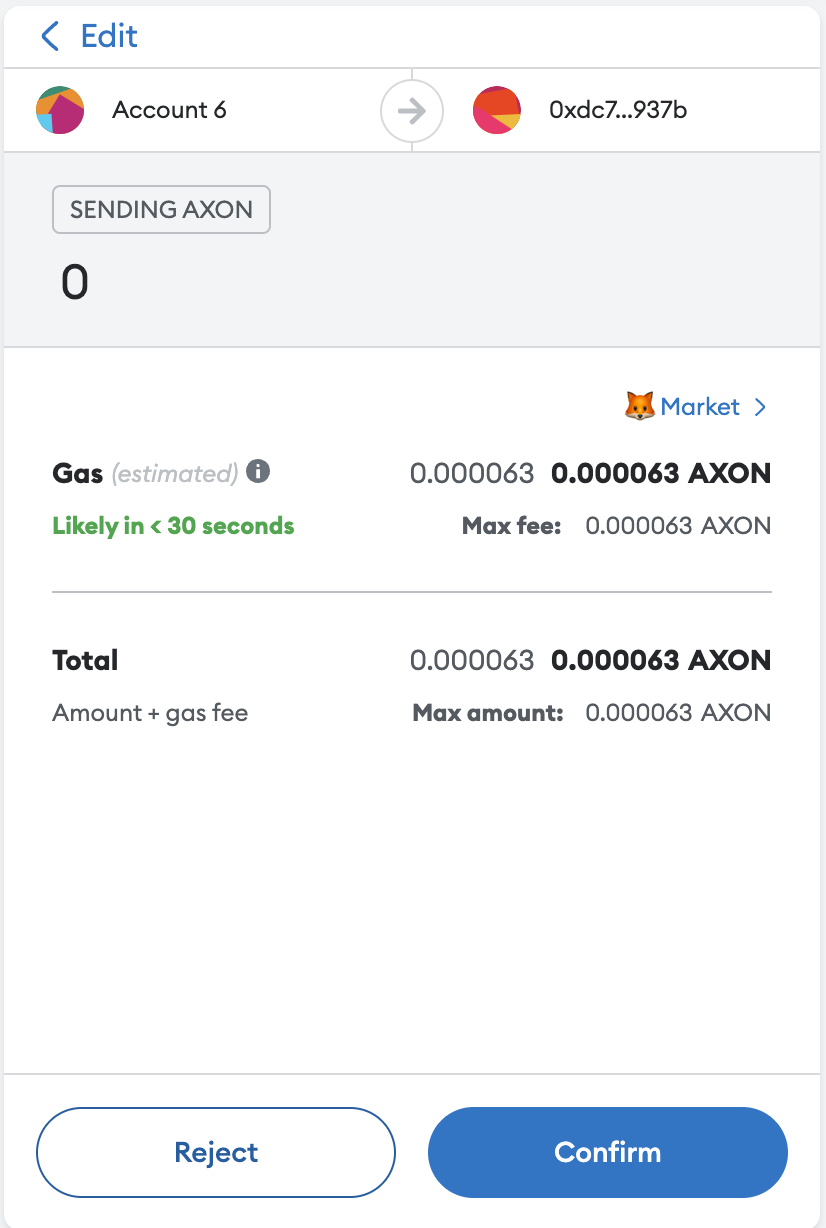Click the Max fee amount

[678, 526]
